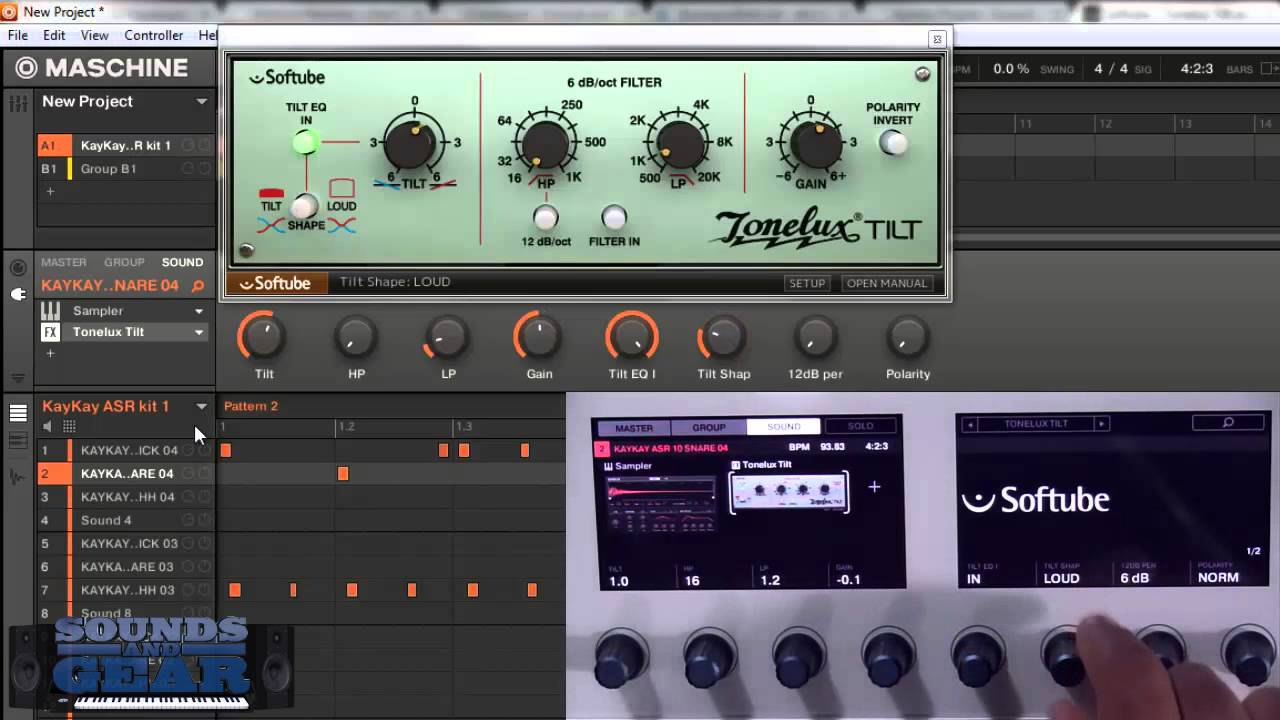The image size is (1280, 720).
Task: Click the power-shaped mute icon on the KAYKAY..HH 03 row
Action: [204, 590]
